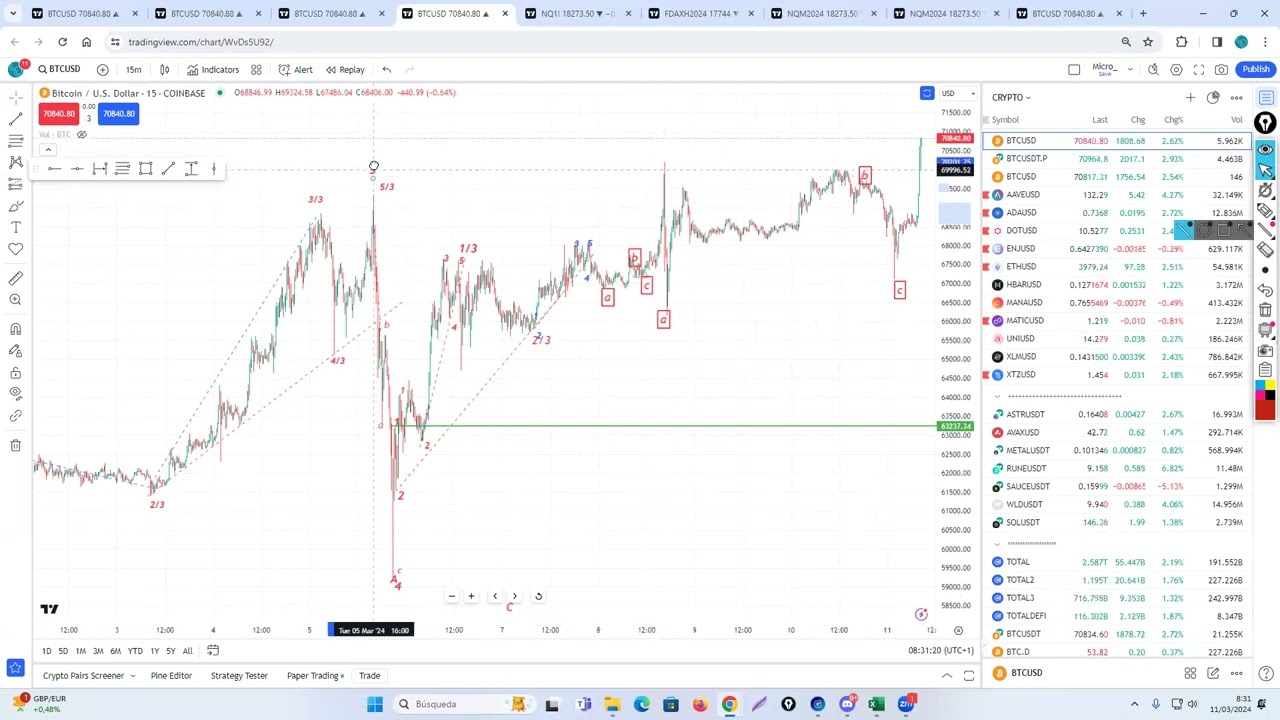Open the BTCUSD symbol search

(59, 69)
